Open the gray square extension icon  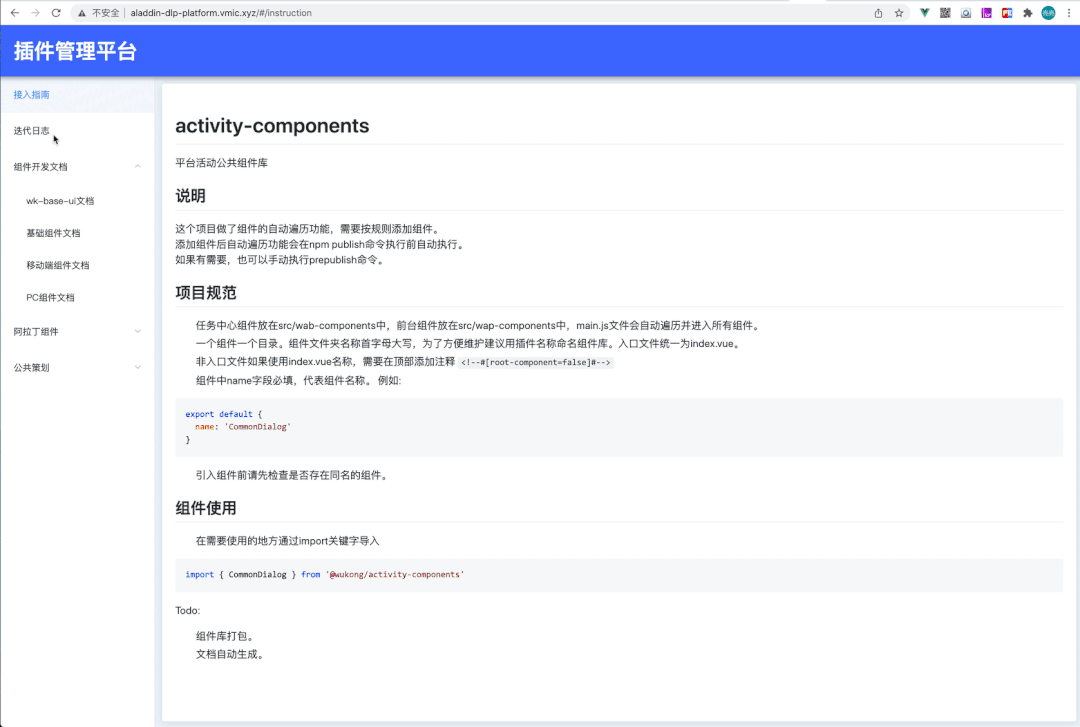point(966,12)
